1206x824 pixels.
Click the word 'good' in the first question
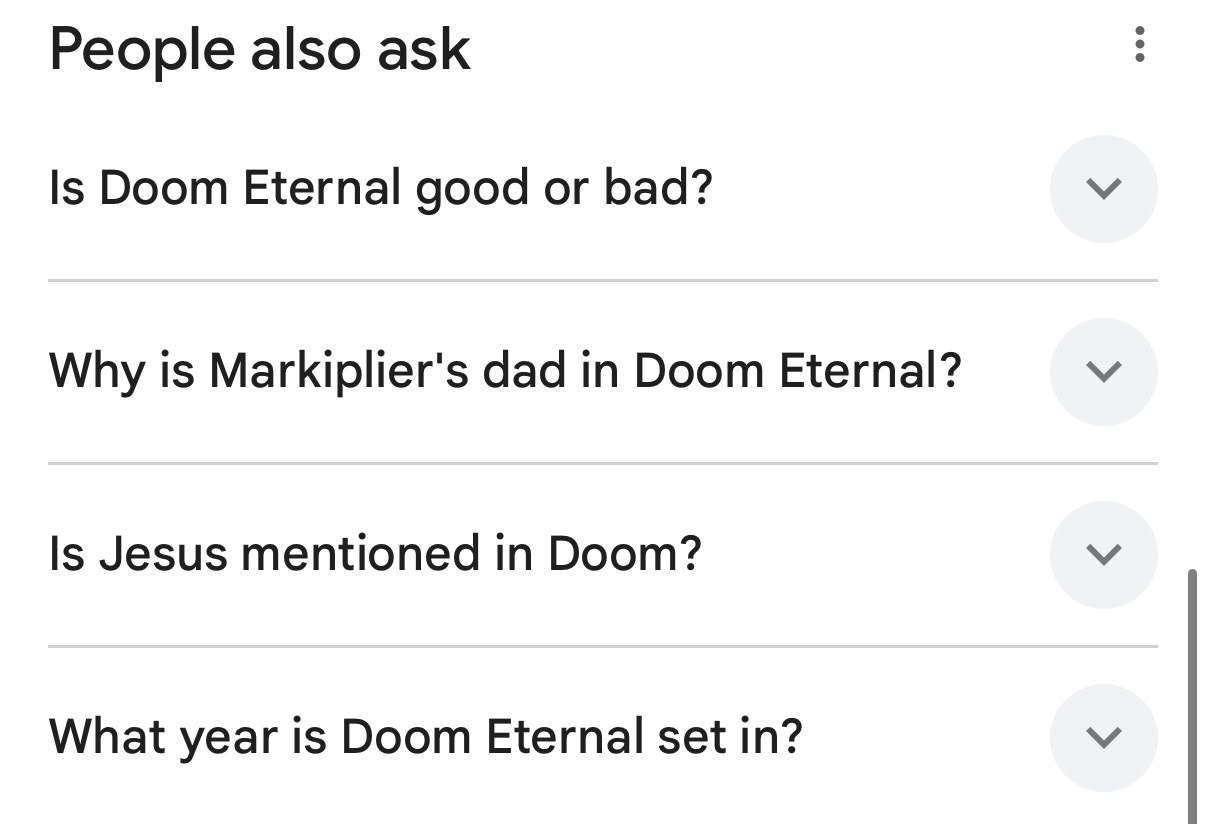tap(472, 190)
